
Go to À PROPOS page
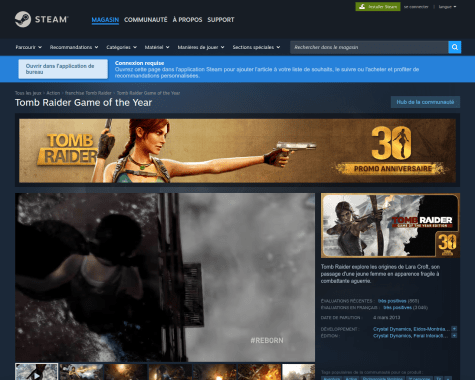pyautogui.click(x=187, y=20)
